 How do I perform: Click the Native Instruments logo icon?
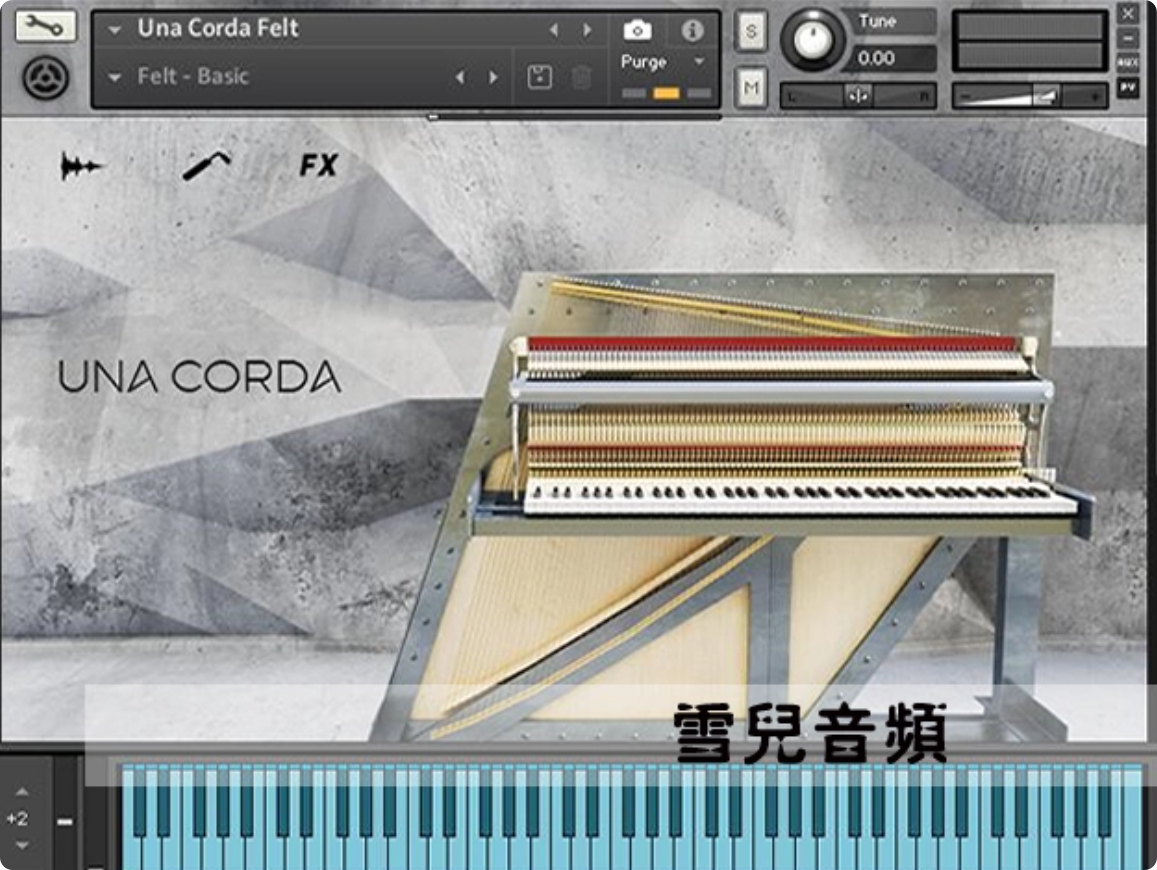[46, 77]
